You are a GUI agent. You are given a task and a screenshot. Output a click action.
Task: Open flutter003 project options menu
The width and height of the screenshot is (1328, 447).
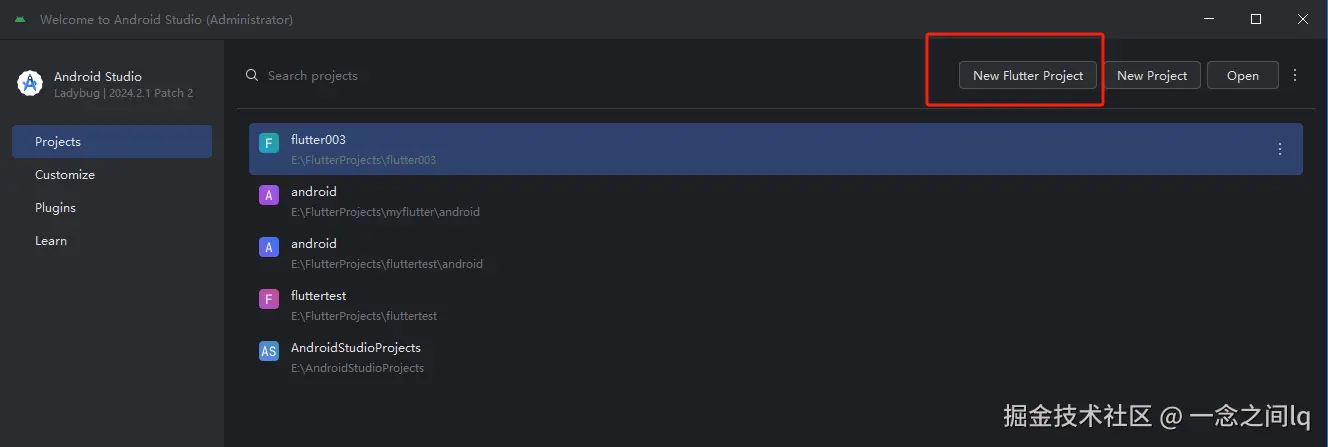pos(1280,149)
